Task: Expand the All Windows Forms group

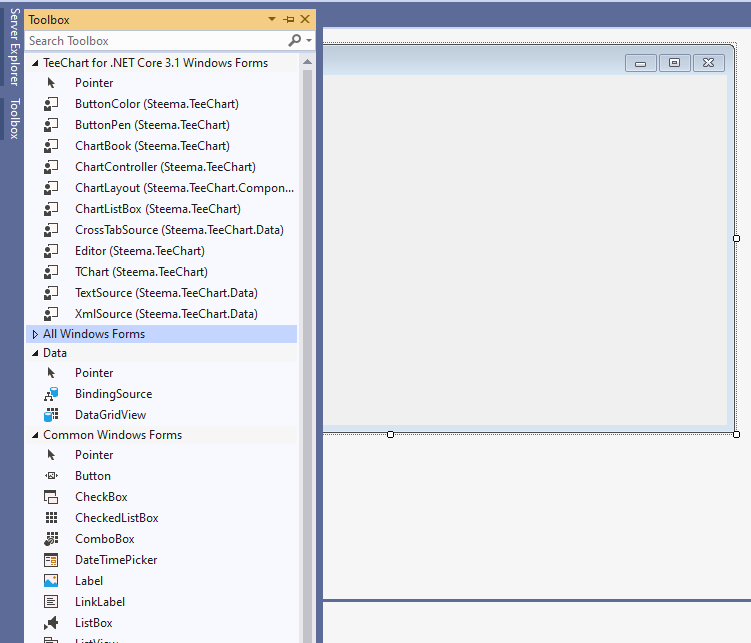Action: pyautogui.click(x=35, y=334)
